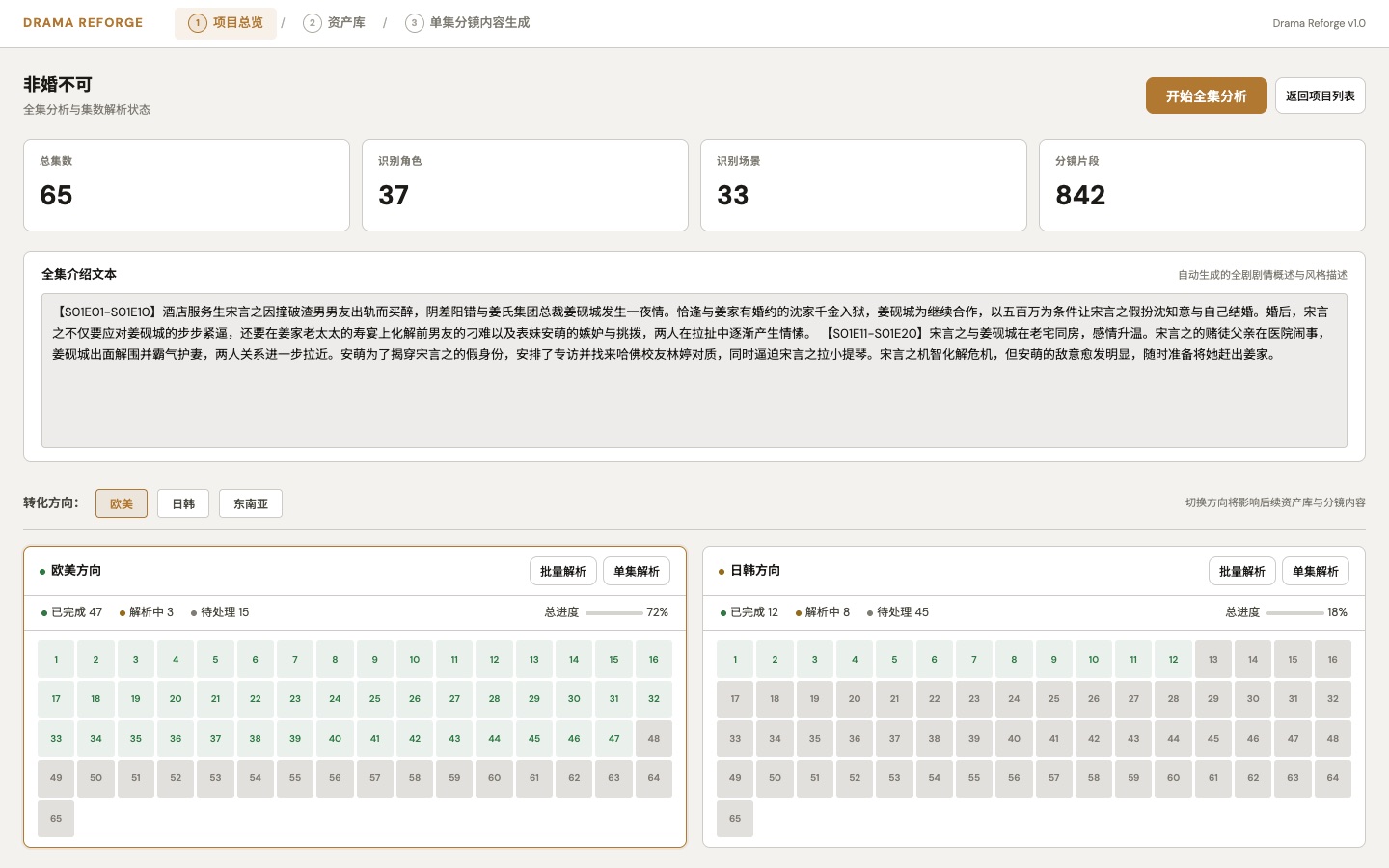This screenshot has width=1389, height=868.
Task: Select pending episode 48 in 欧美方向 grid
Action: click(654, 739)
